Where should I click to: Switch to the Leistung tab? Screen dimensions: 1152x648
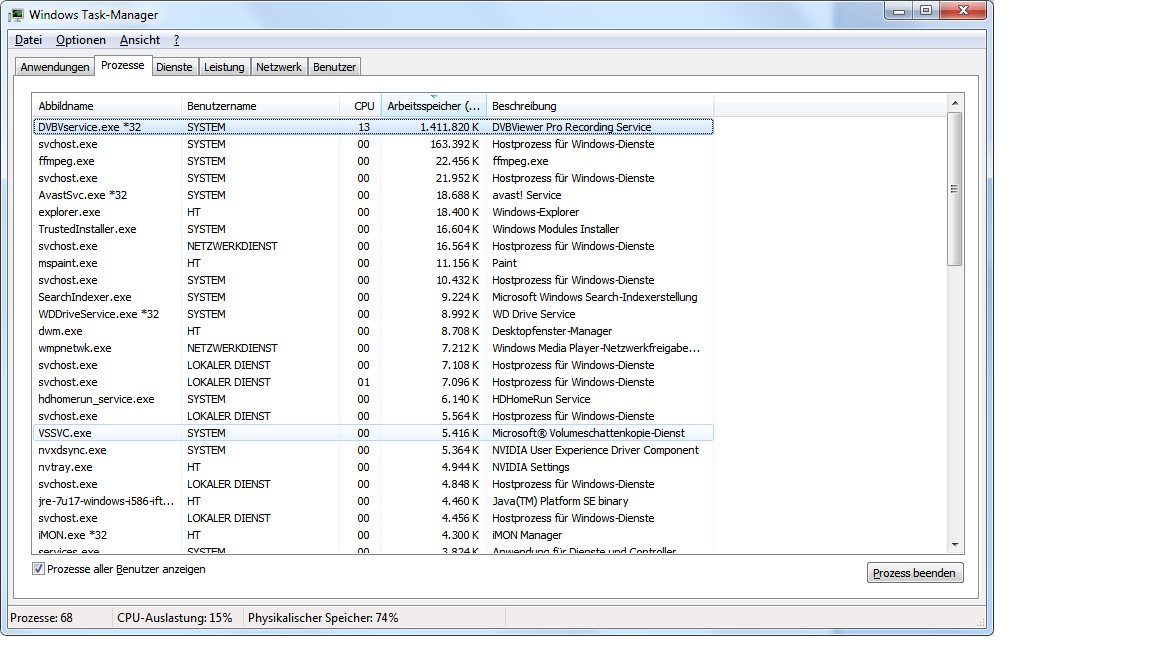pos(224,67)
